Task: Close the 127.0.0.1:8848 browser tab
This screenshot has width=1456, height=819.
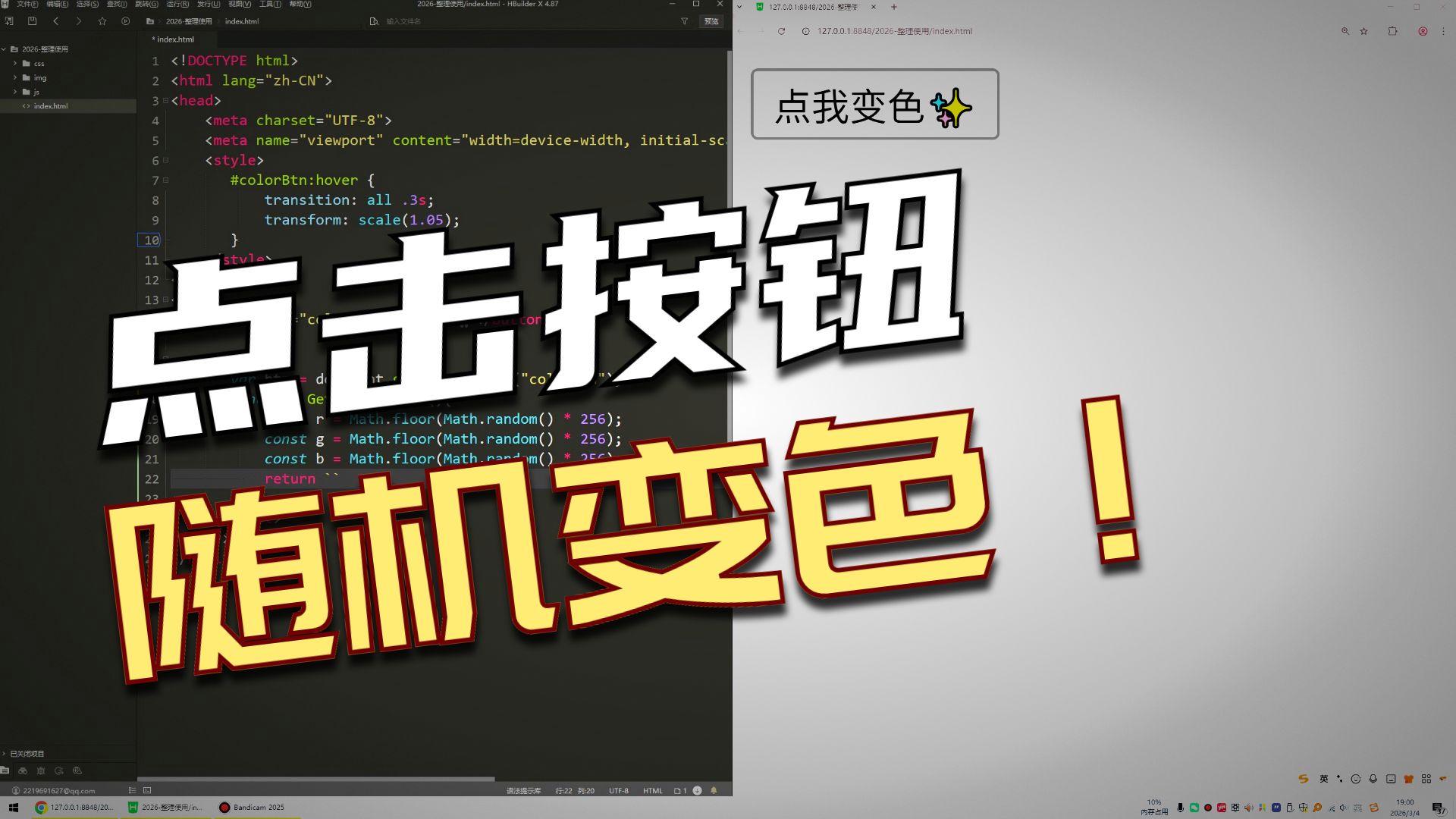Action: [x=874, y=7]
